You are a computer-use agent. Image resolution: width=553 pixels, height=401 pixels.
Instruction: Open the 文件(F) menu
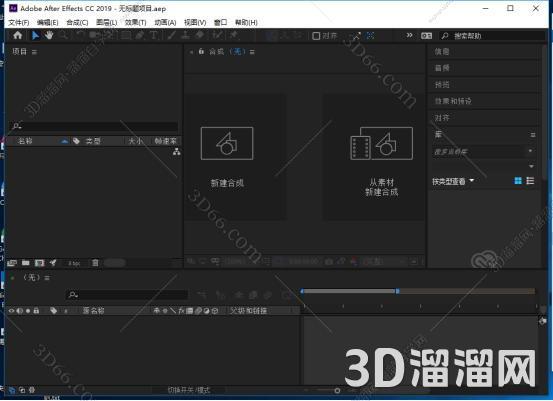coord(19,23)
